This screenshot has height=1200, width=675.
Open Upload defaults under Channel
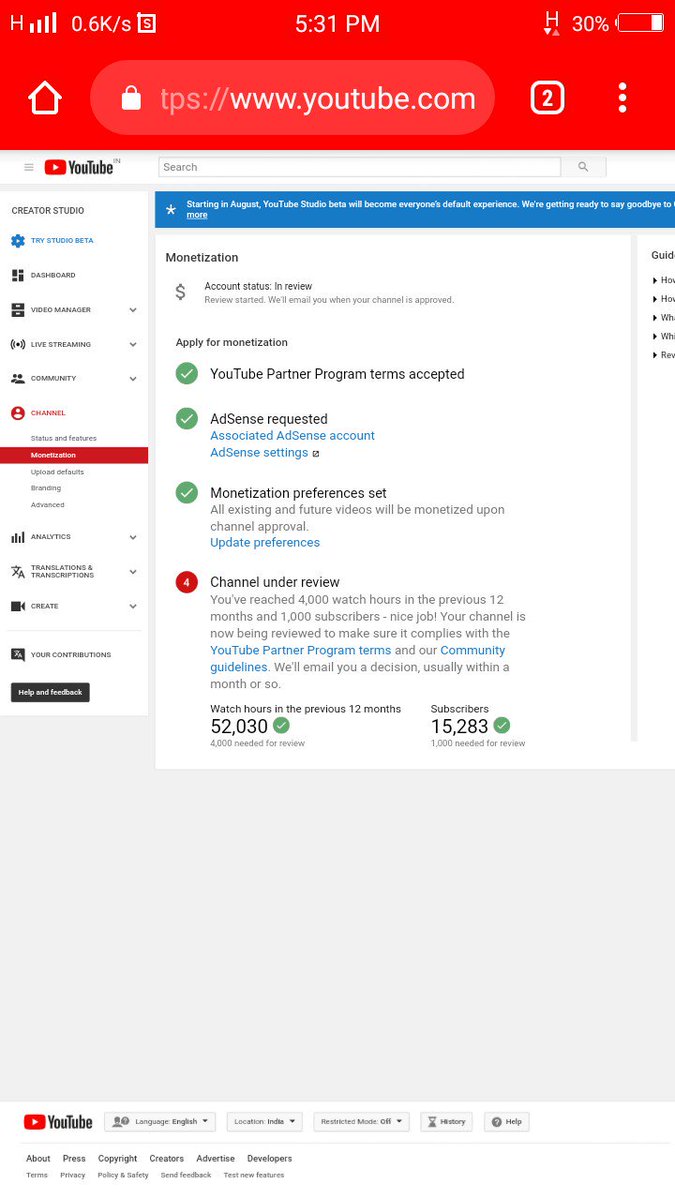click(x=57, y=472)
